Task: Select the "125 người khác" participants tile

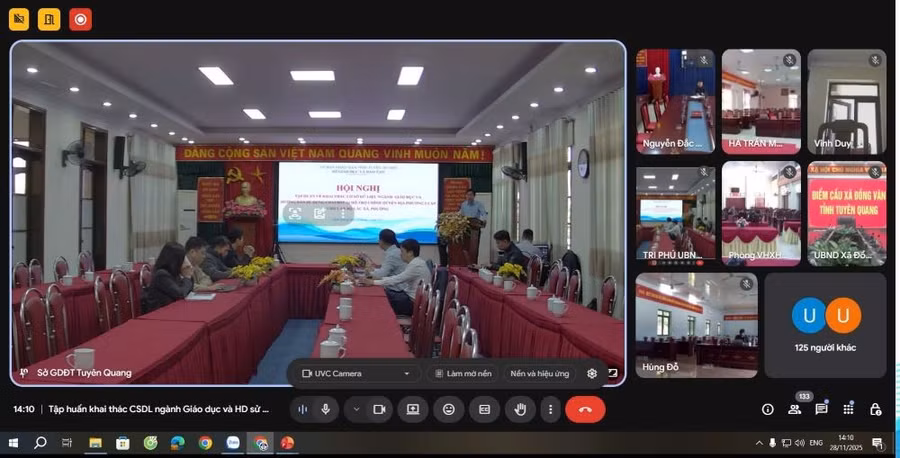Action: [825, 325]
